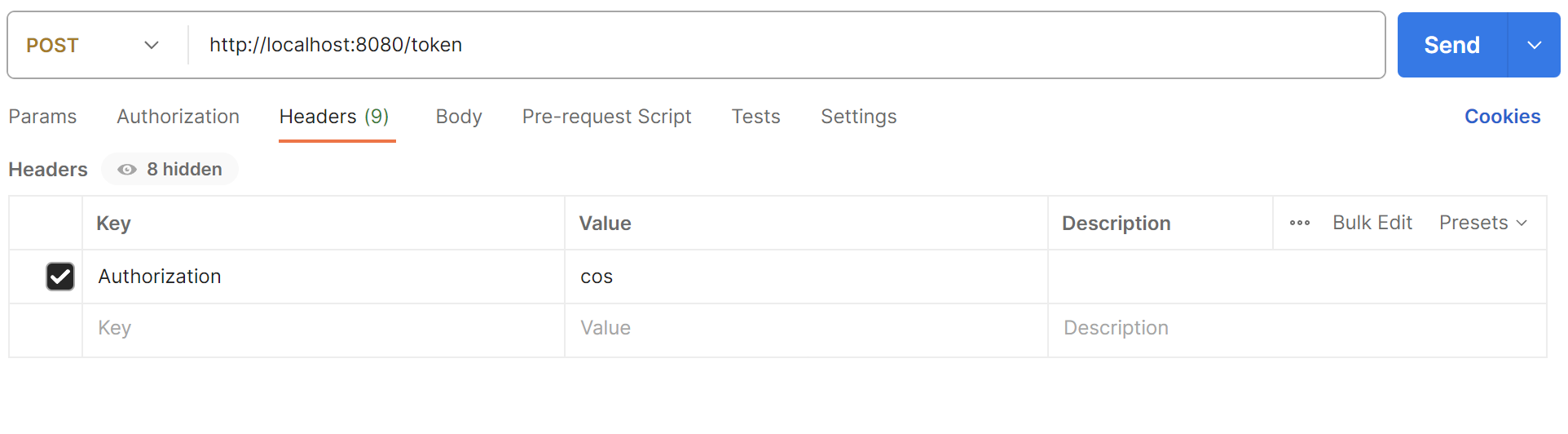This screenshot has height=434, width=1568.
Task: Switch to the Settings tab
Action: pos(858,117)
